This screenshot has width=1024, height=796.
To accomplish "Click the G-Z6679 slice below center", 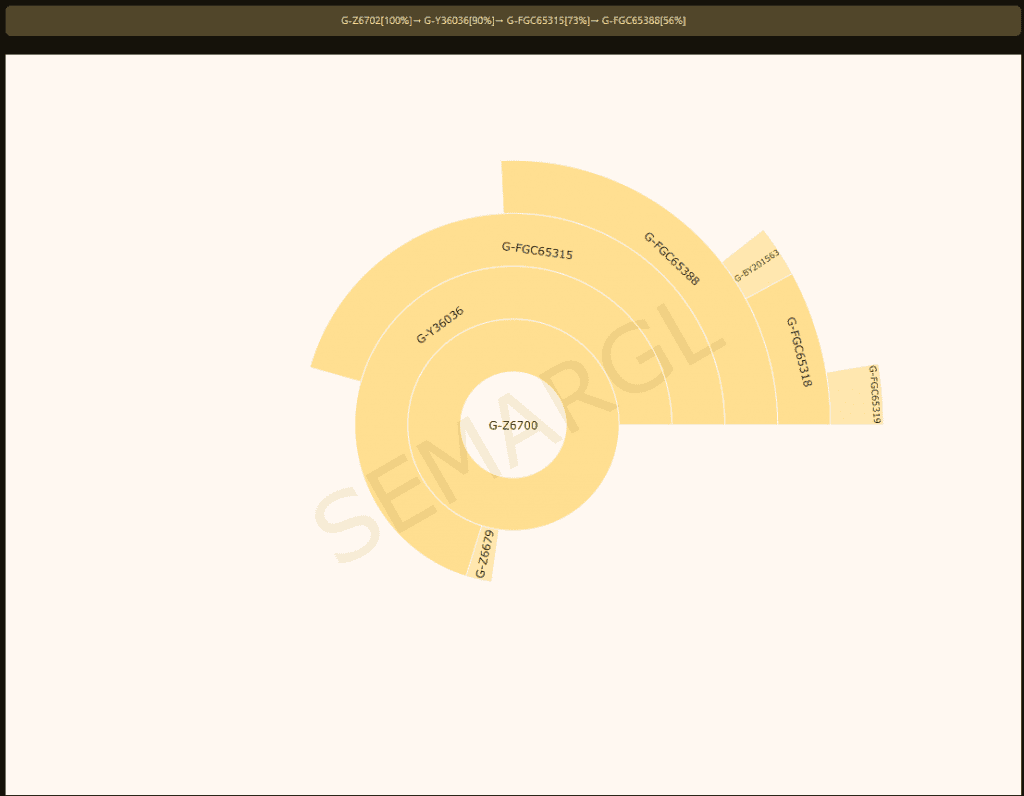I will point(484,552).
